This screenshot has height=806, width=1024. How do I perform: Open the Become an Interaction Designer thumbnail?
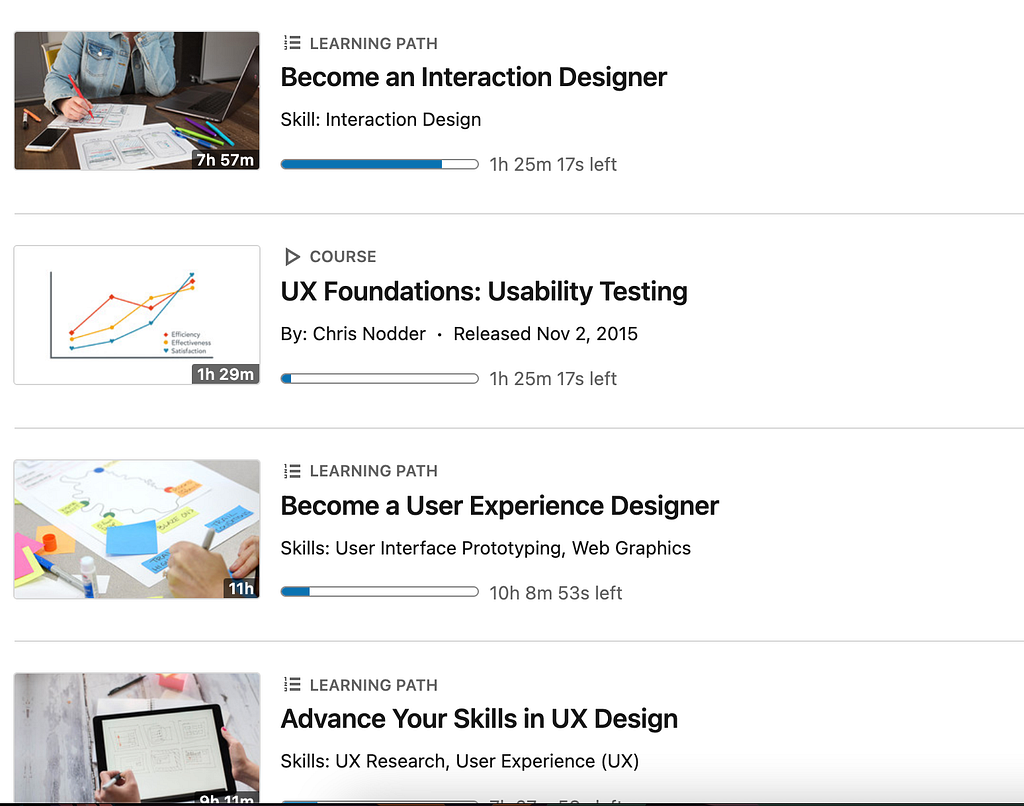pyautogui.click(x=137, y=100)
